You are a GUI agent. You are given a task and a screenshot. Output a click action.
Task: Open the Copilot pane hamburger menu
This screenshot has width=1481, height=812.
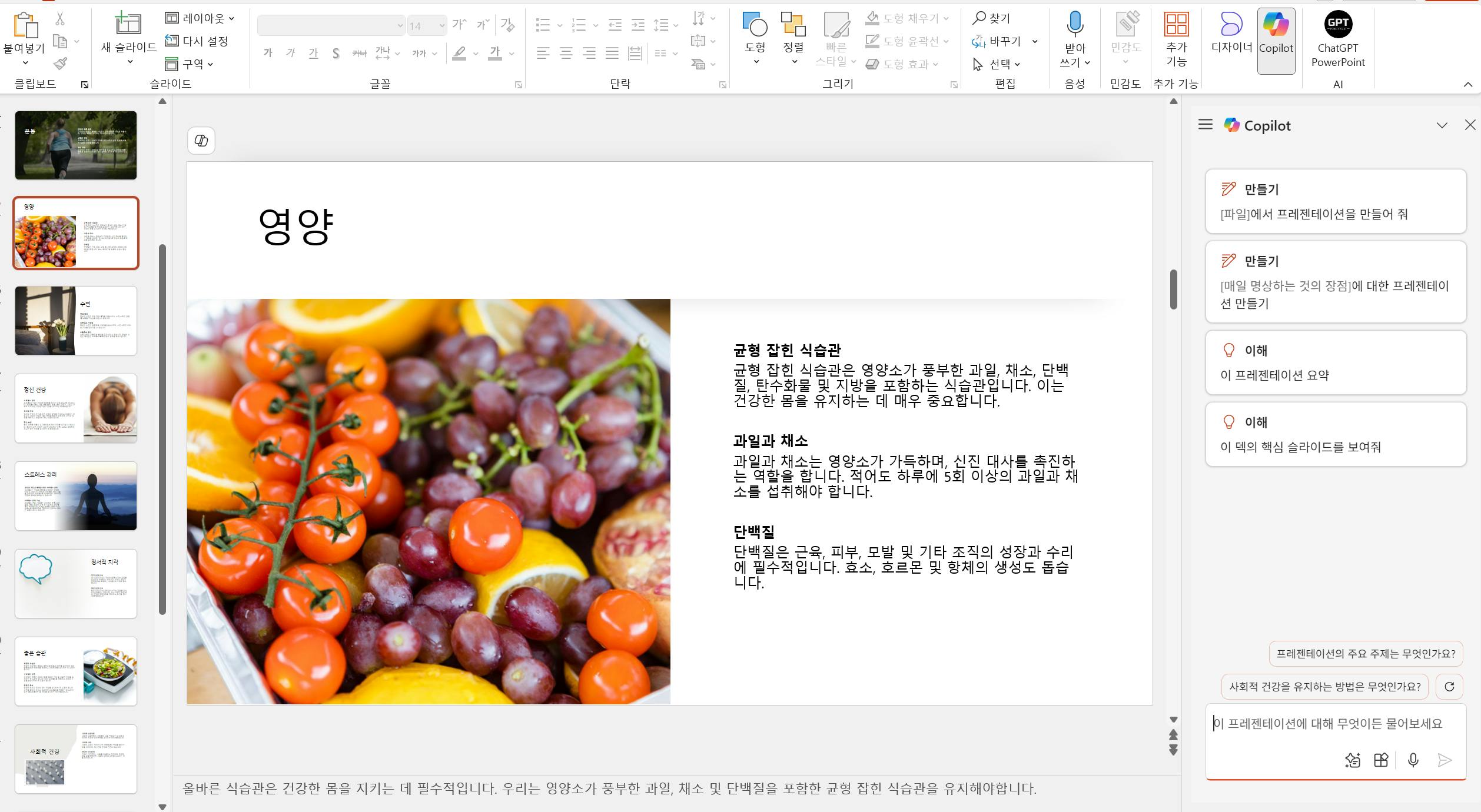(x=1205, y=125)
